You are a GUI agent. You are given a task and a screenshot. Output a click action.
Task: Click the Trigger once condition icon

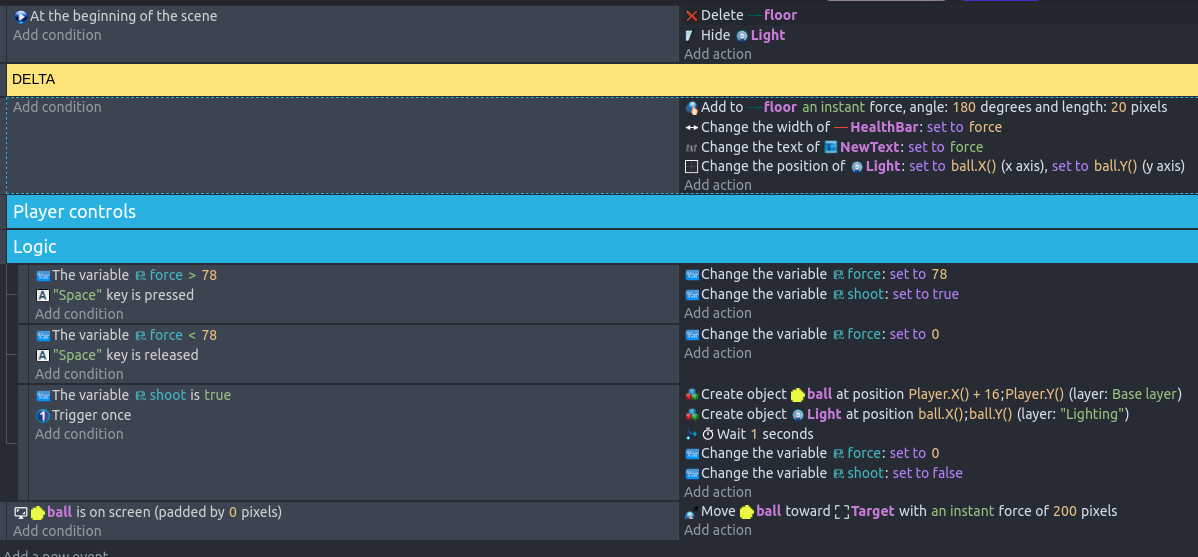[42, 415]
